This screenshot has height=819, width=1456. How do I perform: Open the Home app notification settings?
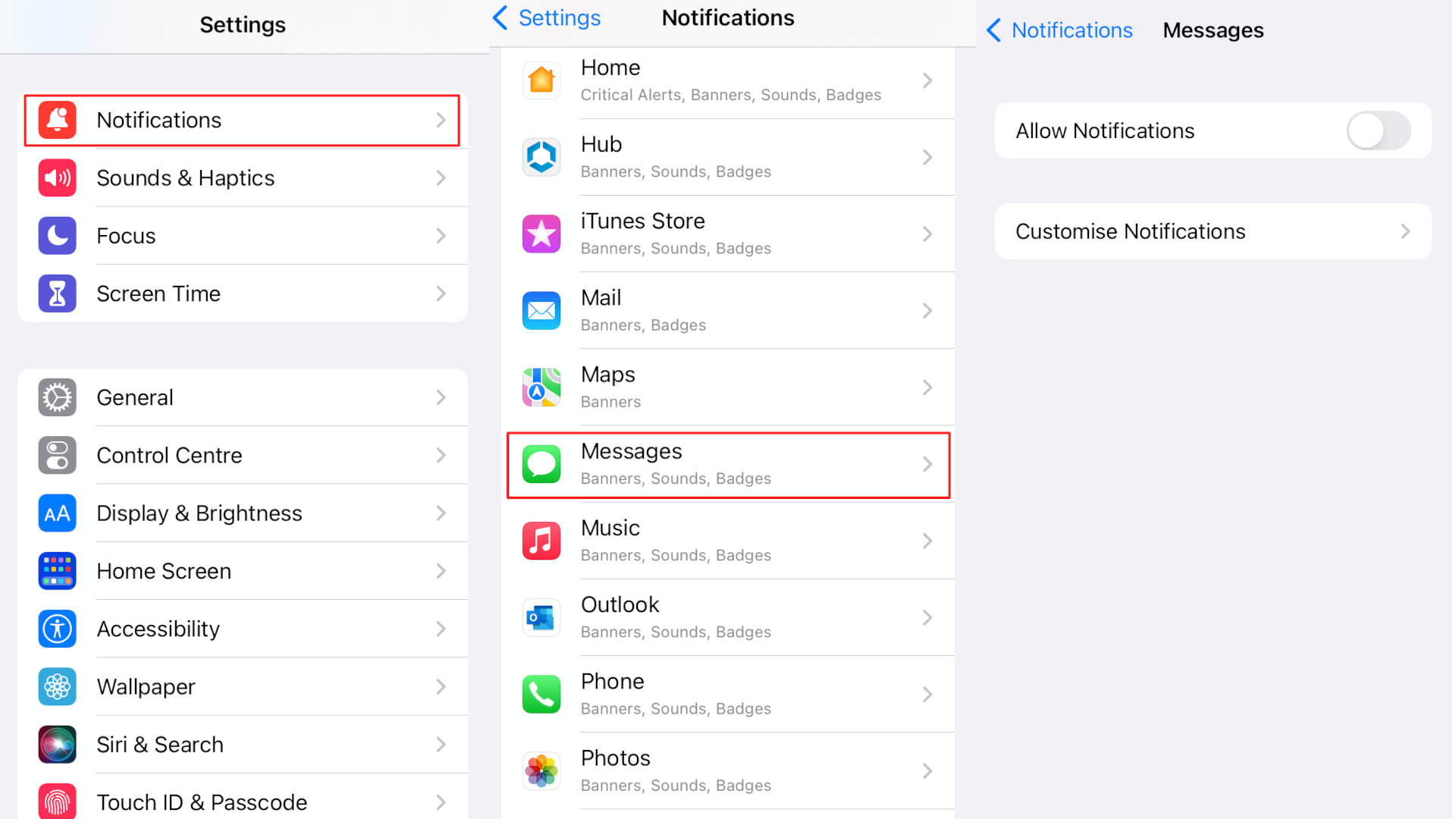[x=728, y=80]
